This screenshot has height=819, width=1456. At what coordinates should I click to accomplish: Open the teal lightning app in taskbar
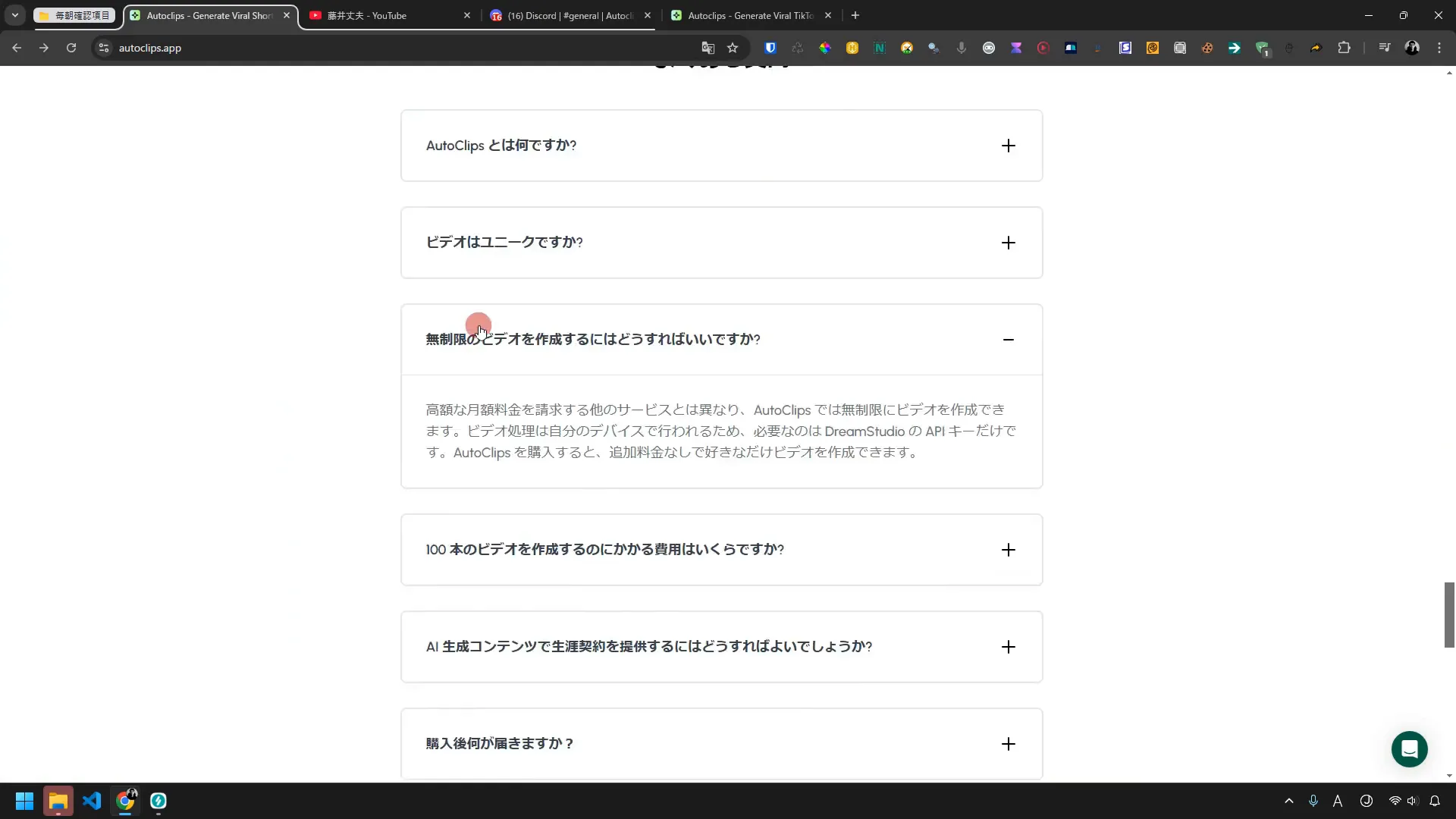coord(158,801)
